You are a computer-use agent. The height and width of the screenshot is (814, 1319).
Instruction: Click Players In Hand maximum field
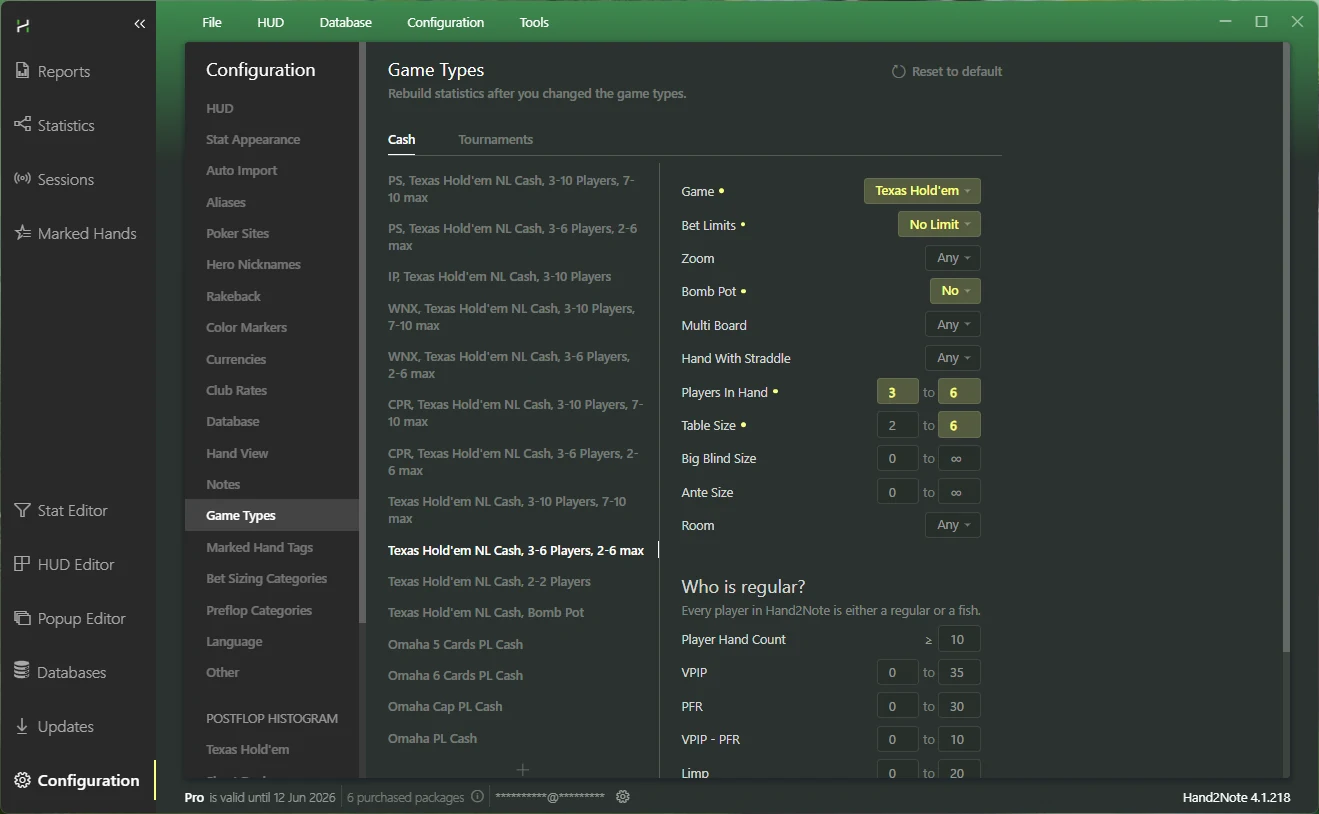(959, 392)
